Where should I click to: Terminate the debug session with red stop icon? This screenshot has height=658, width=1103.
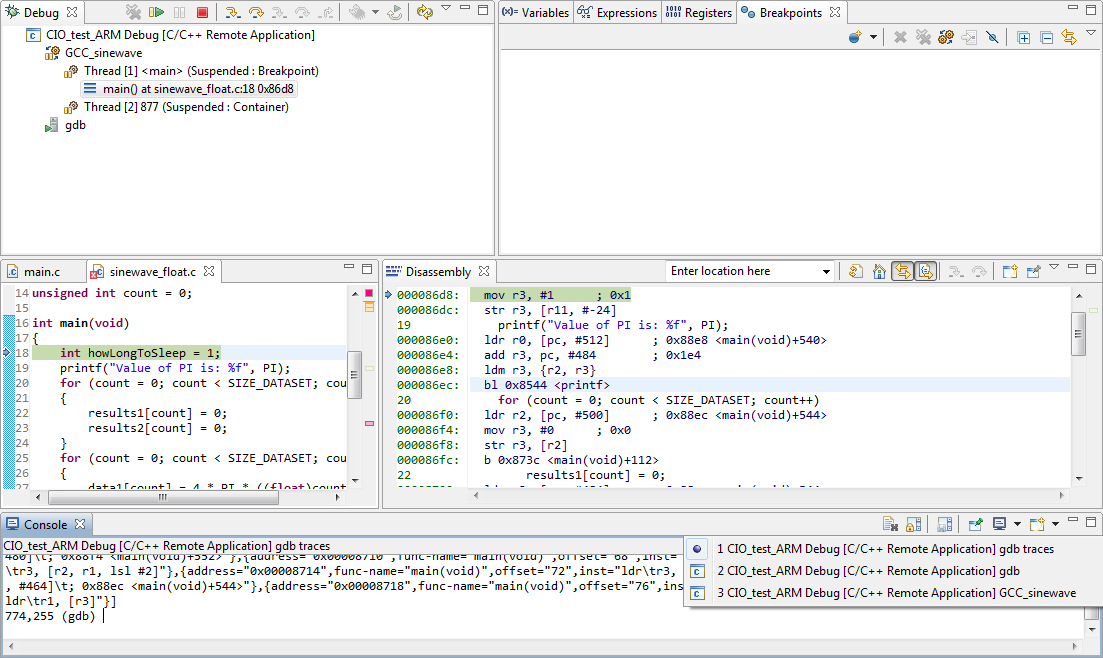coord(202,13)
